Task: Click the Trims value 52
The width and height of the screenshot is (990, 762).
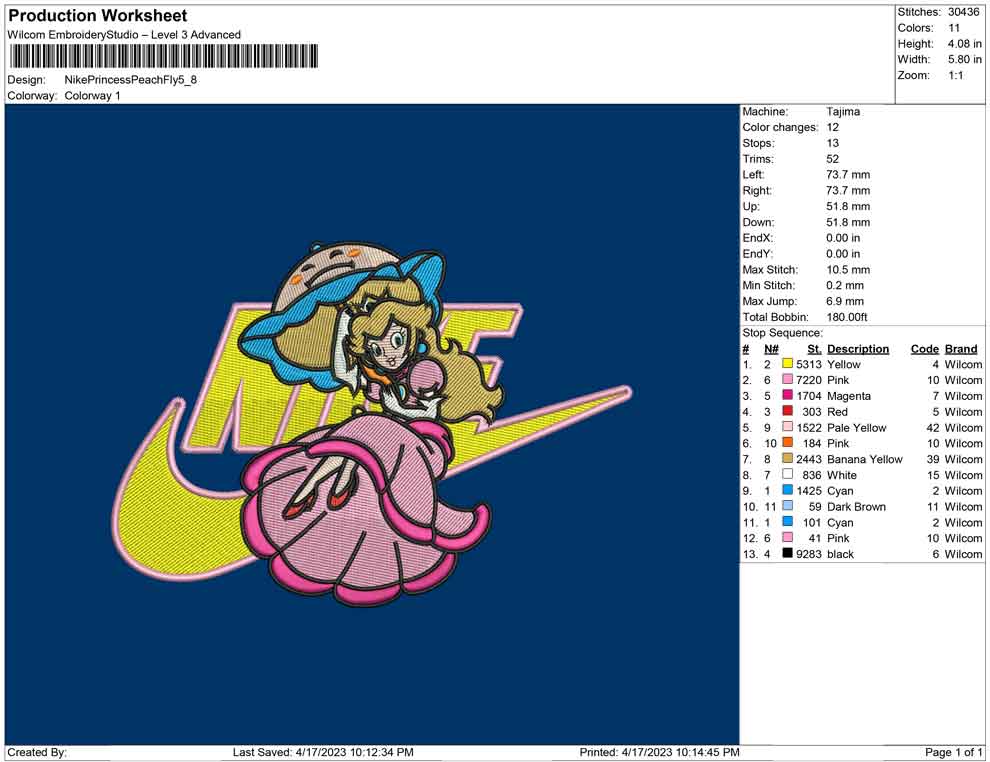Action: pyautogui.click(x=833, y=158)
